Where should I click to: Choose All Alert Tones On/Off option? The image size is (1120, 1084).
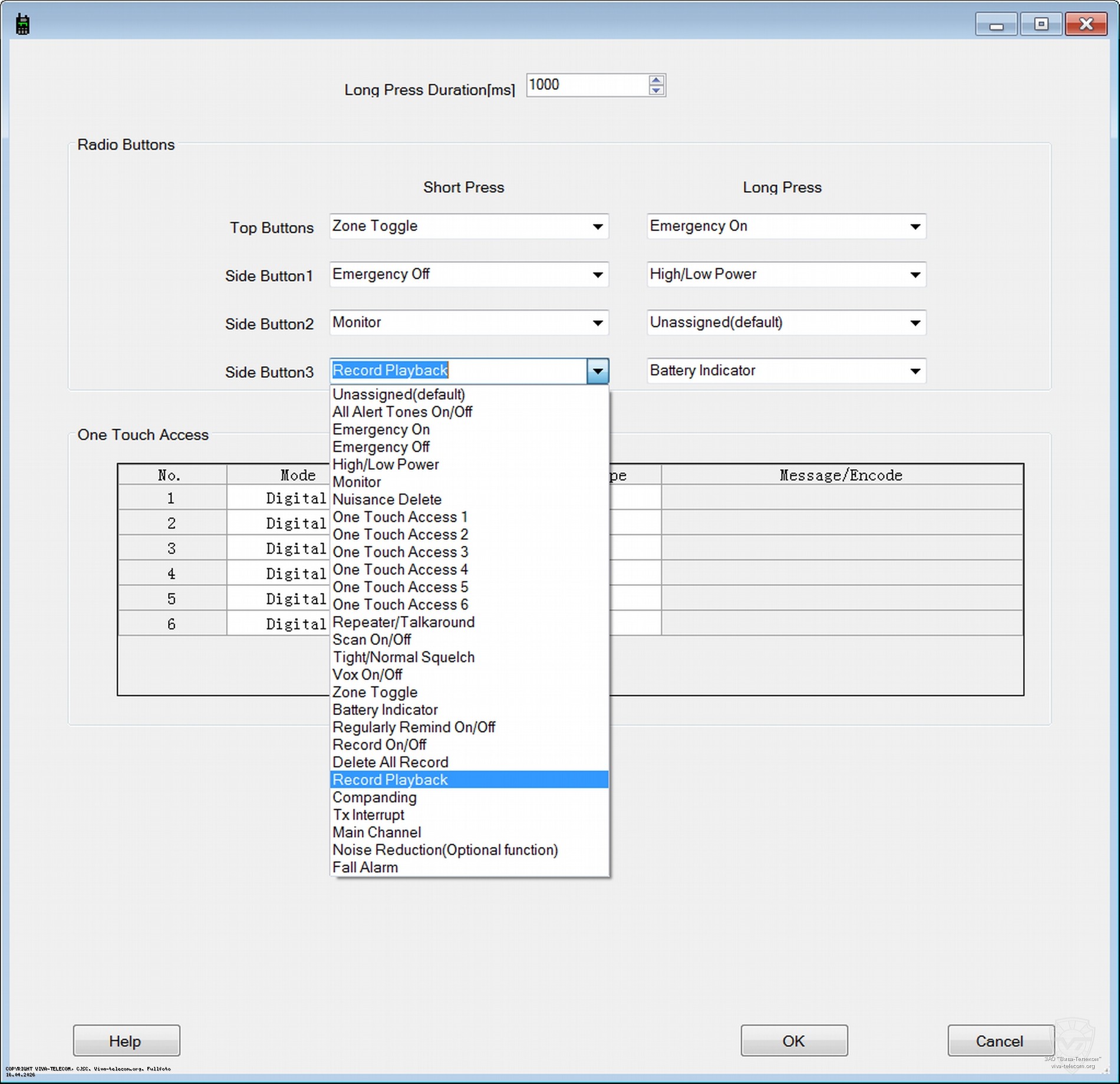(402, 412)
